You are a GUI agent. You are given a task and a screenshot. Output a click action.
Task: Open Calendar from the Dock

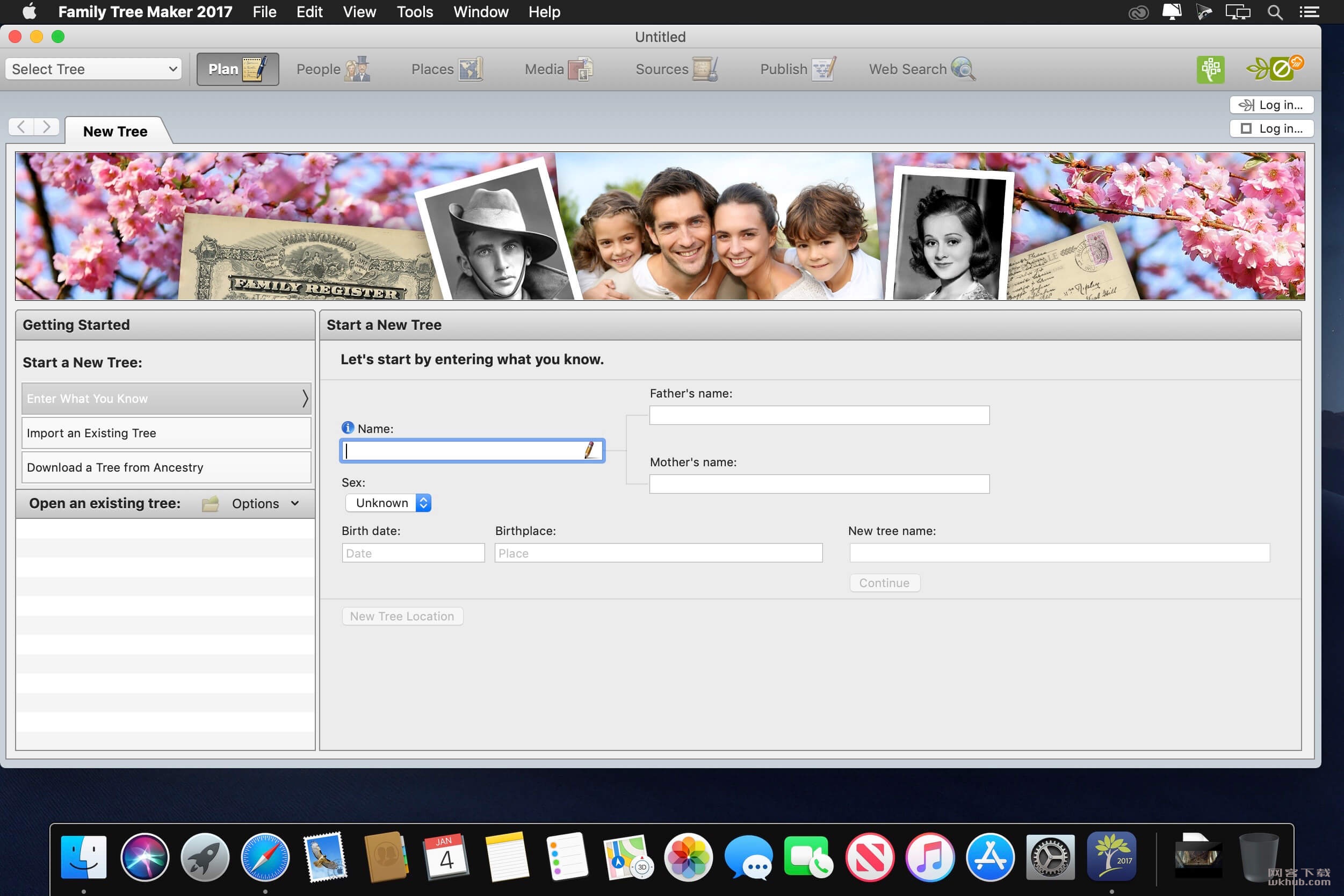tap(447, 857)
